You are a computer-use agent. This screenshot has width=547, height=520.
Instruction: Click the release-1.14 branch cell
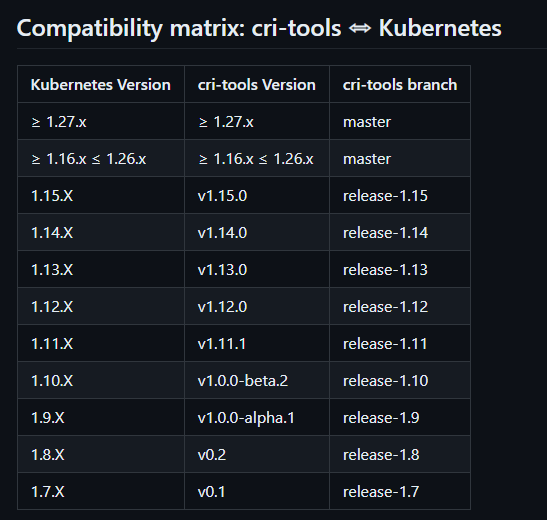[x=400, y=233]
